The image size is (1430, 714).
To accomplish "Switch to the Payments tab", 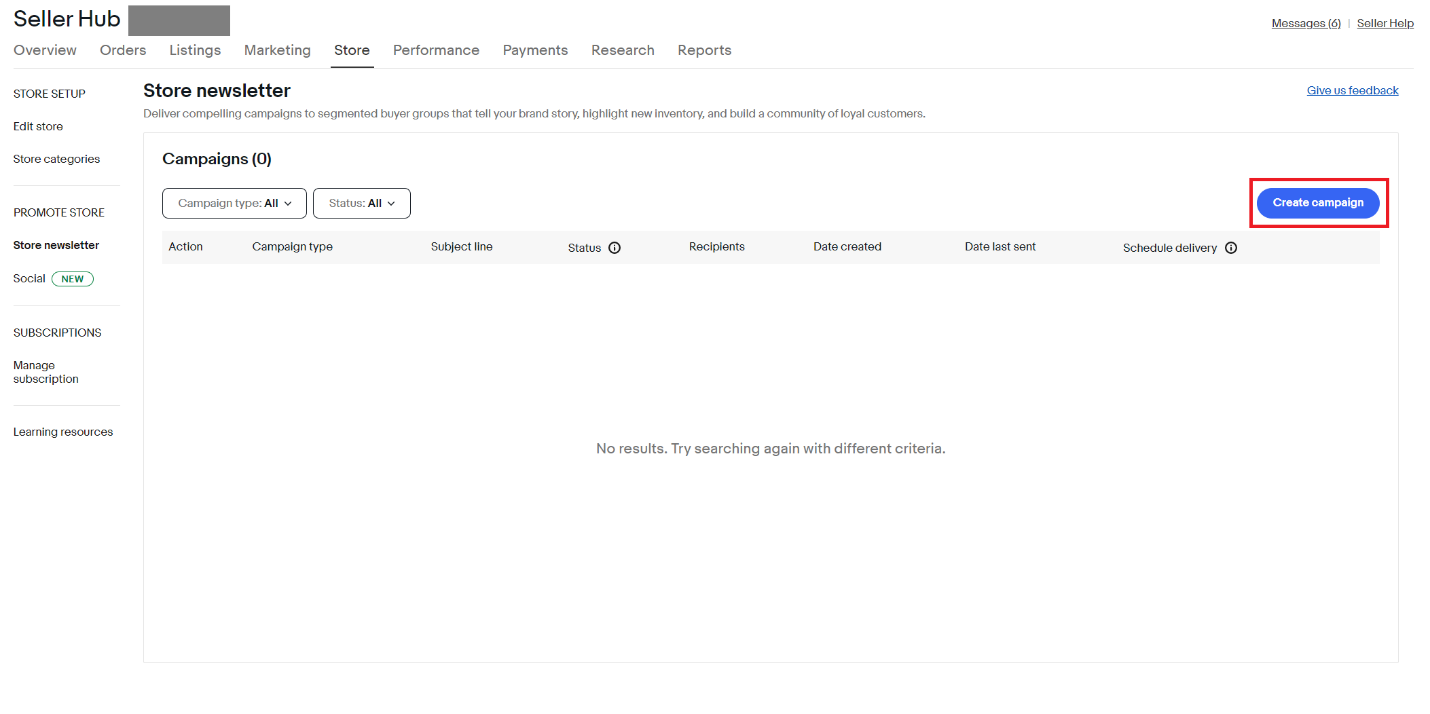I will (x=535, y=50).
